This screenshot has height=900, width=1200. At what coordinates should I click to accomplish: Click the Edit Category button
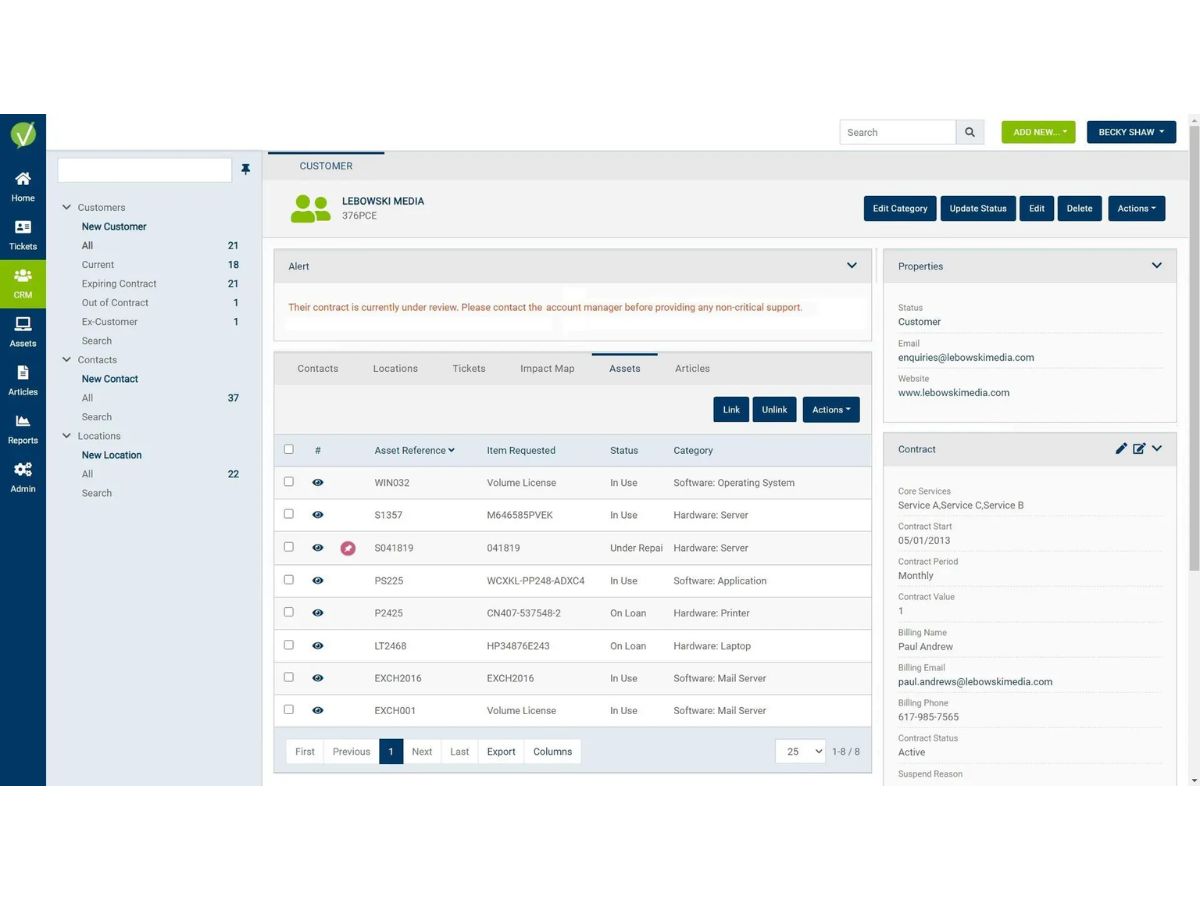(x=900, y=208)
